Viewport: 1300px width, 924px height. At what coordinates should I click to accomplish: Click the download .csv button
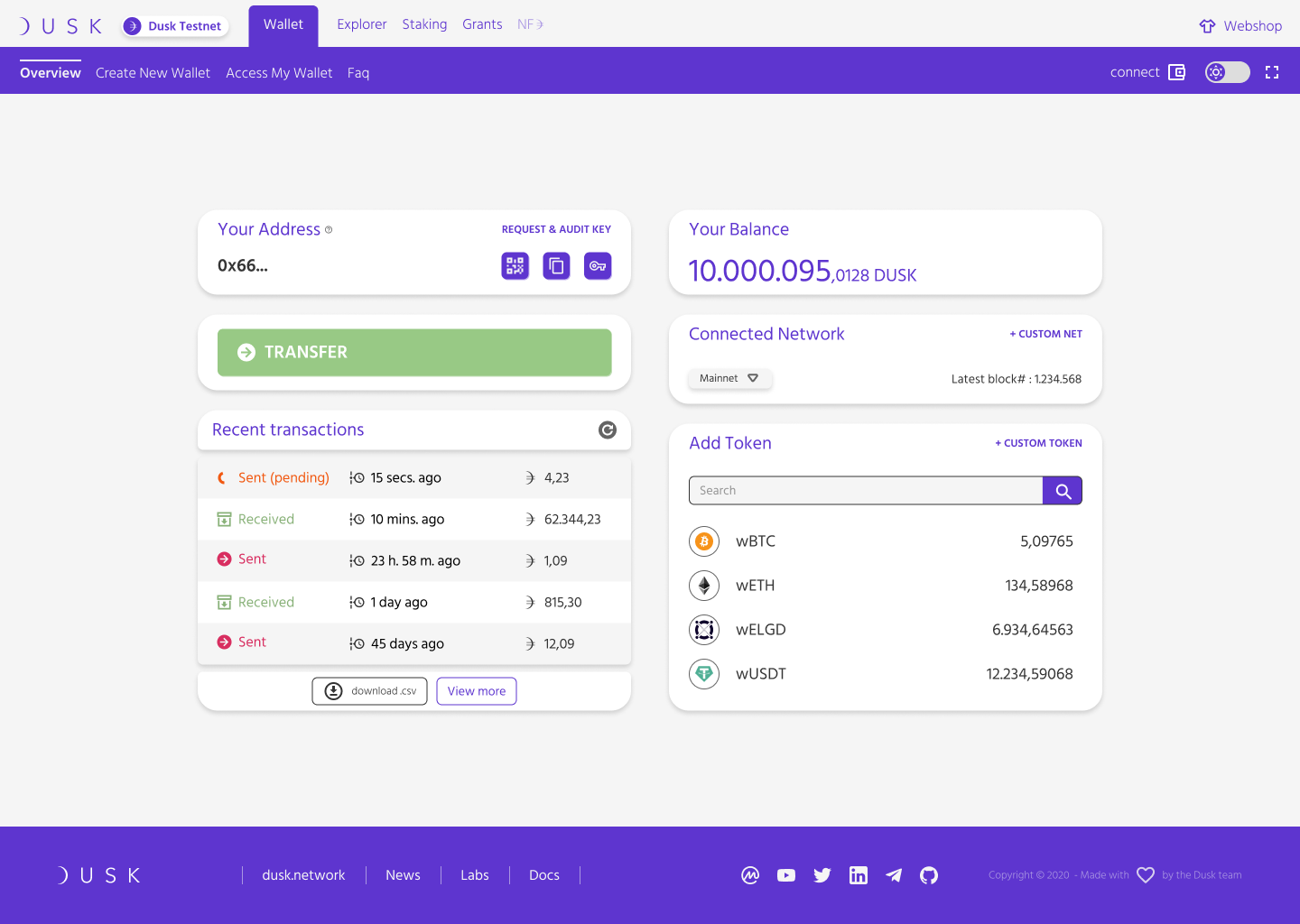click(369, 691)
